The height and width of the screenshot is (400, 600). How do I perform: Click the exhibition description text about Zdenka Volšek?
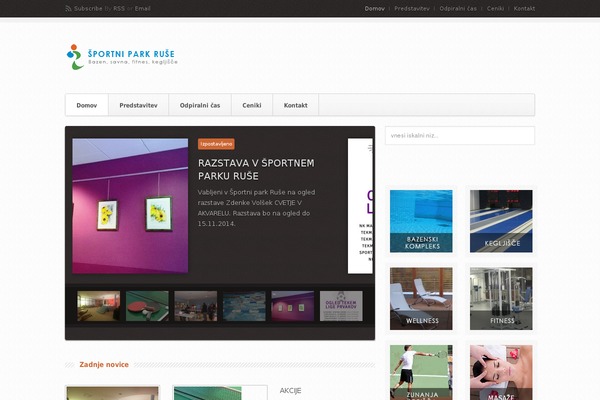(x=256, y=208)
